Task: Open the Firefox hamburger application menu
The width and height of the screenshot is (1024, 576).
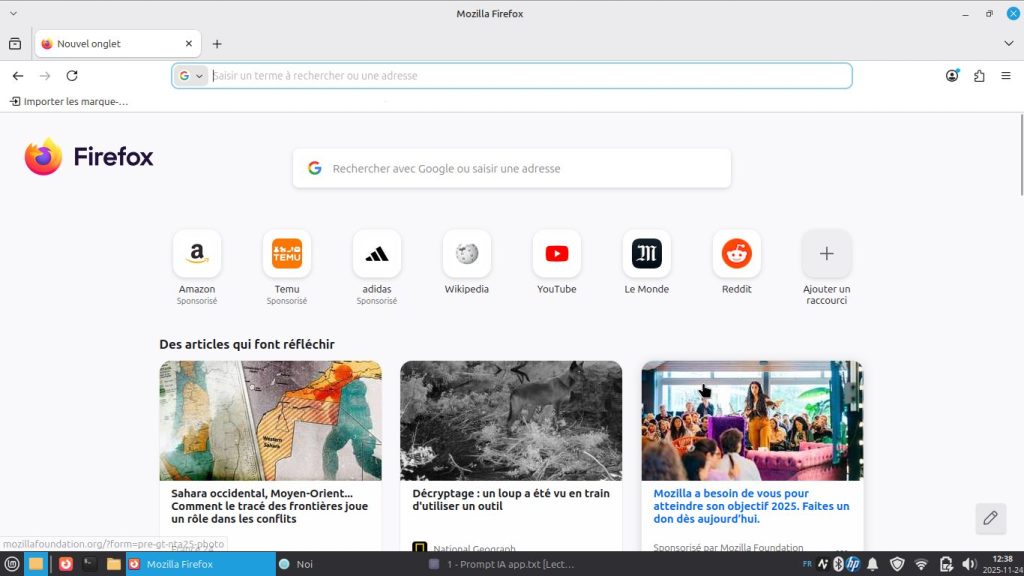Action: 1006,76
